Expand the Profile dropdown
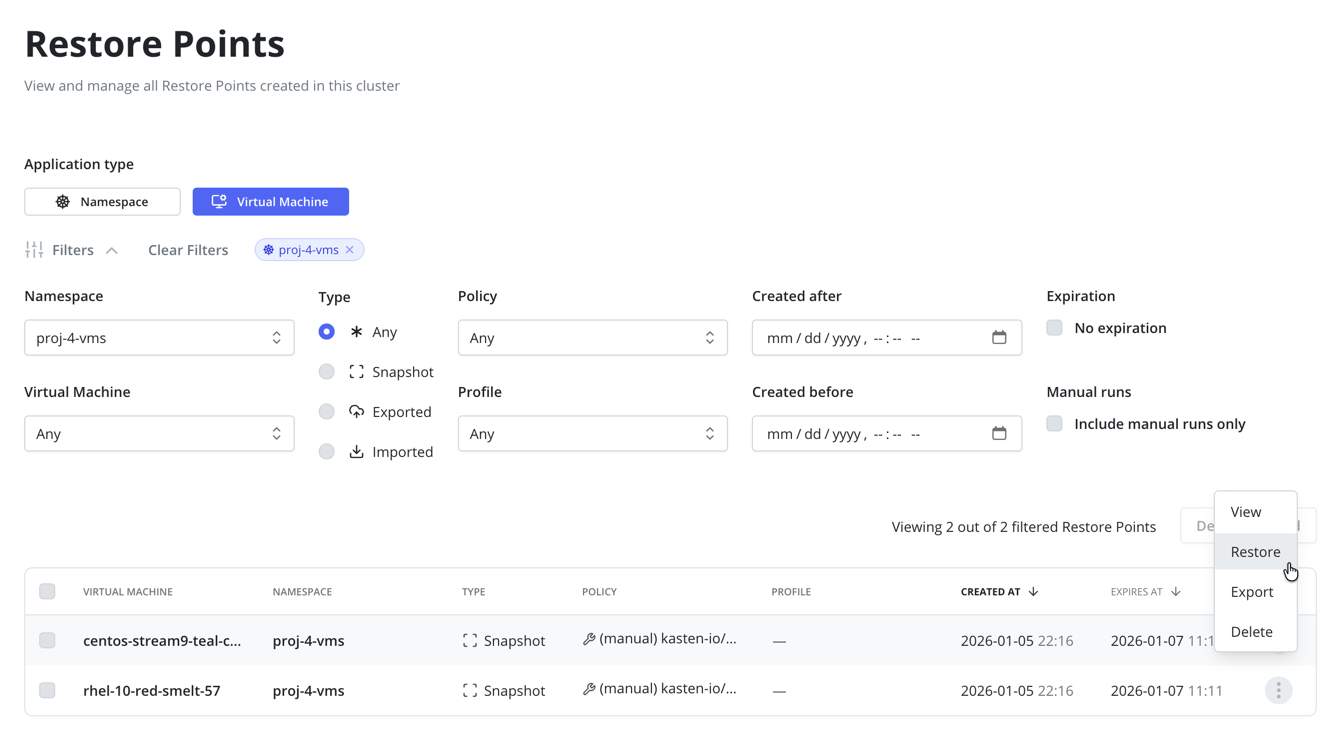The width and height of the screenshot is (1334, 748). point(592,434)
